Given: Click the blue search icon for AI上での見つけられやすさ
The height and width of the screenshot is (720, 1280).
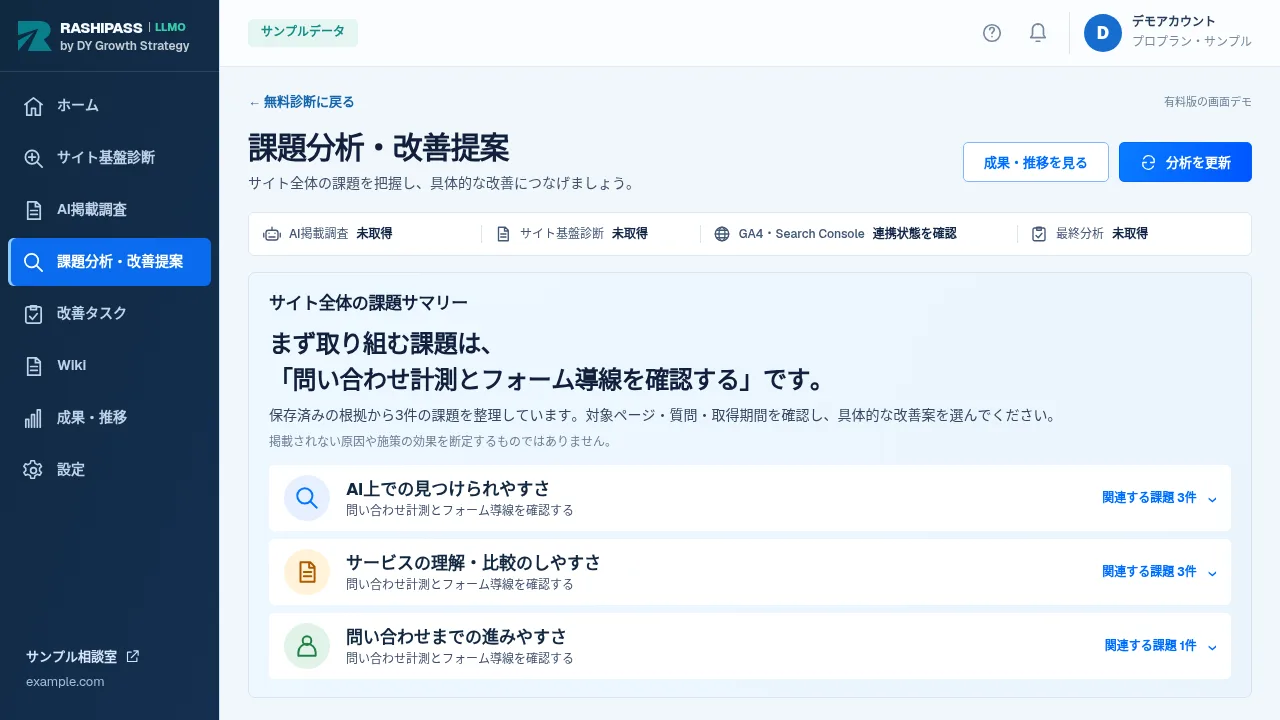Looking at the screenshot, I should pyautogui.click(x=307, y=498).
